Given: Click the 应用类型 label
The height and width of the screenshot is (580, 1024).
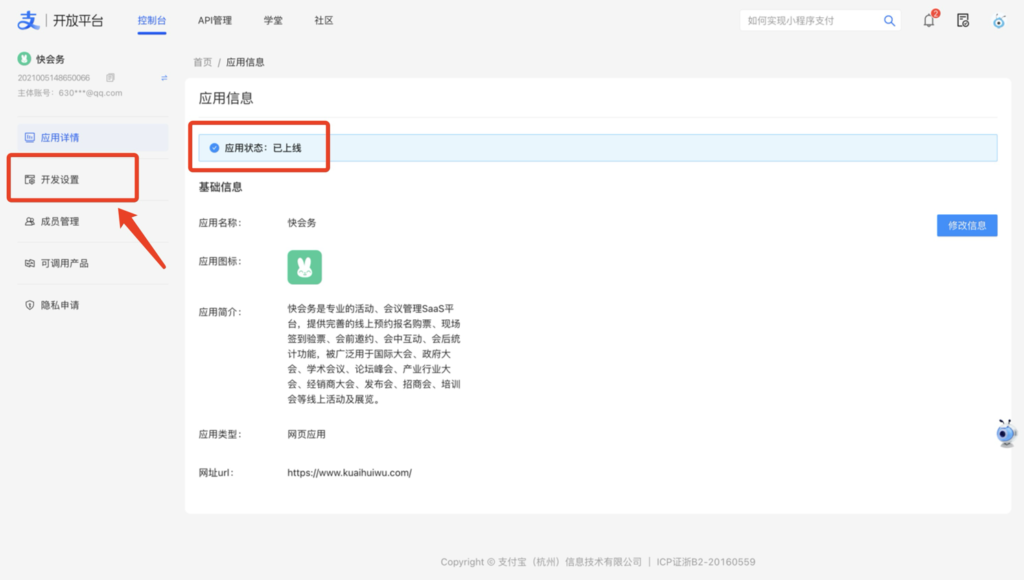Looking at the screenshot, I should 219,434.
